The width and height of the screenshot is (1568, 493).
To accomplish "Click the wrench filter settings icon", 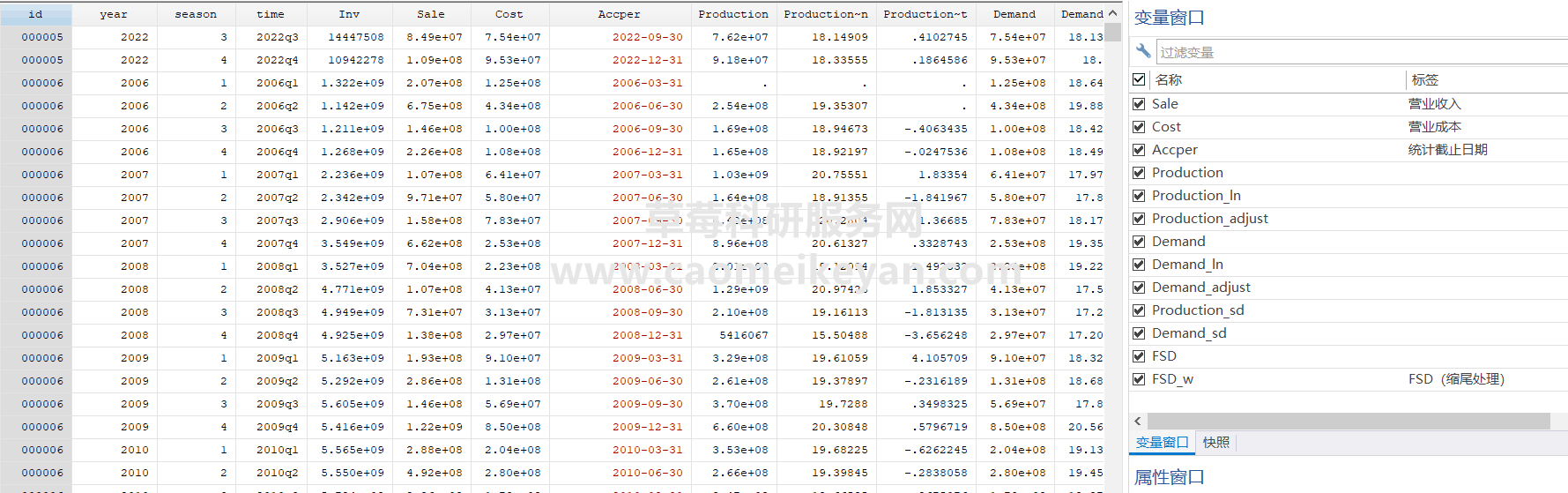I will coord(1143,51).
